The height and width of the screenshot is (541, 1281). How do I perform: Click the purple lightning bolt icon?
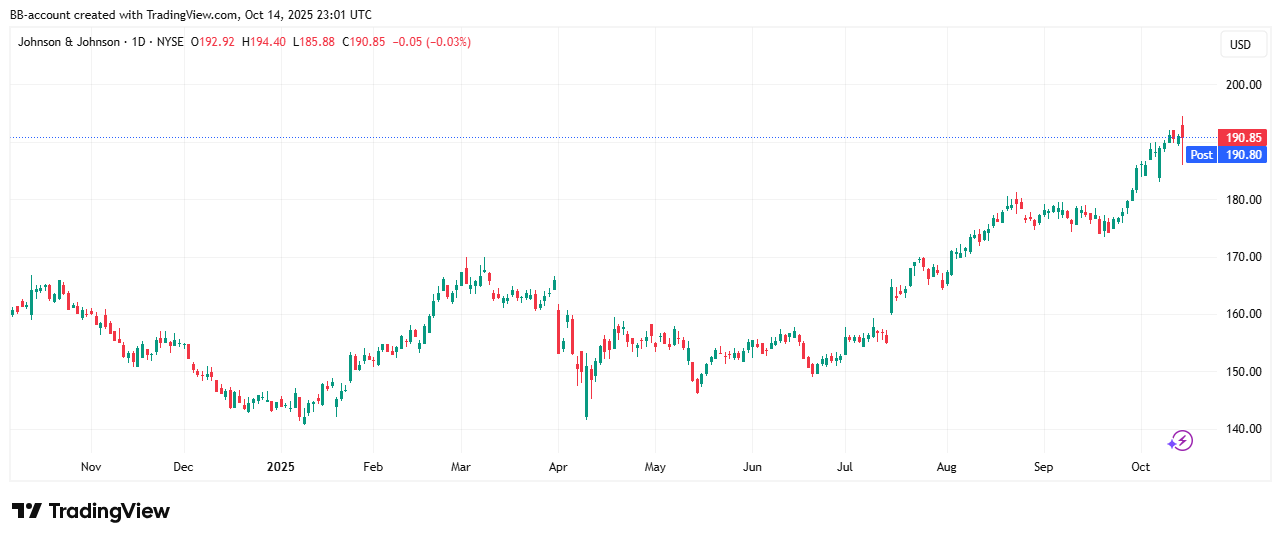tap(1181, 440)
